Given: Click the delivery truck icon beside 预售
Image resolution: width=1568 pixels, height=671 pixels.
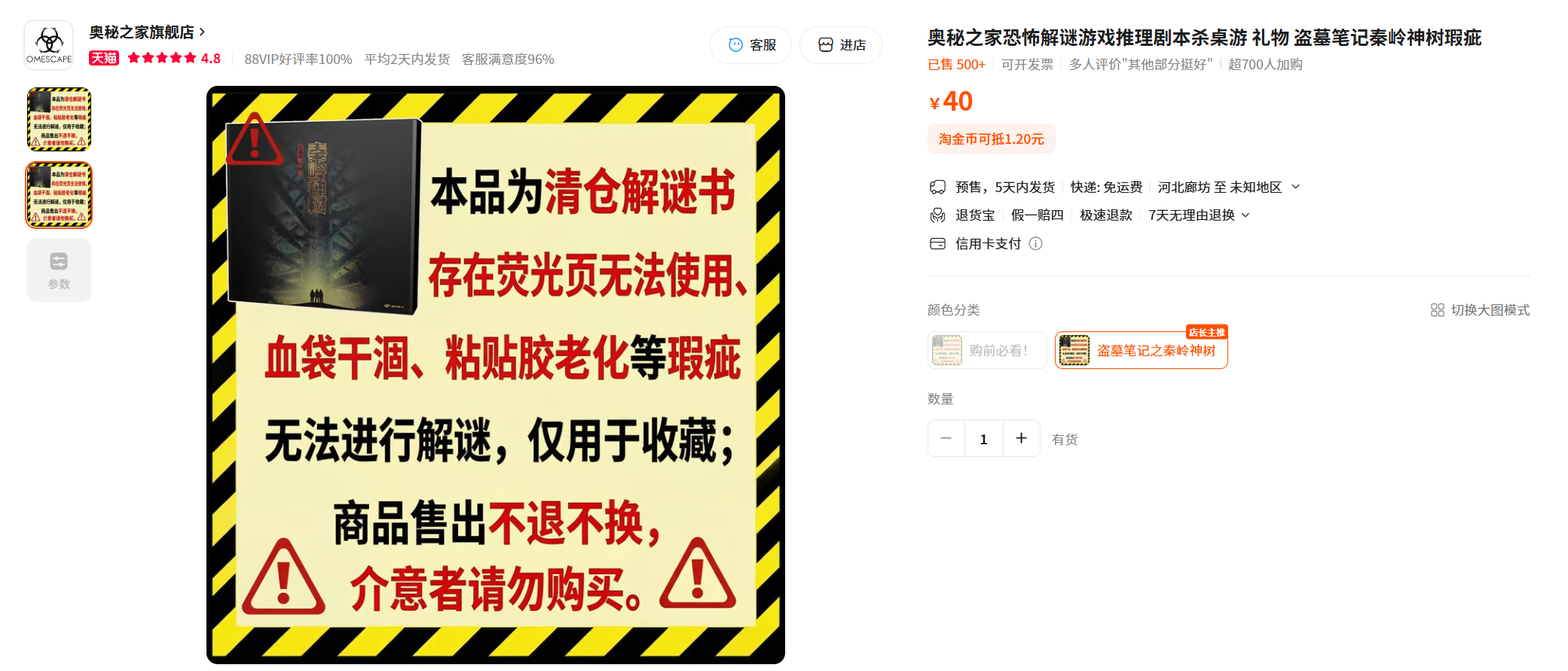Looking at the screenshot, I should pos(937,187).
